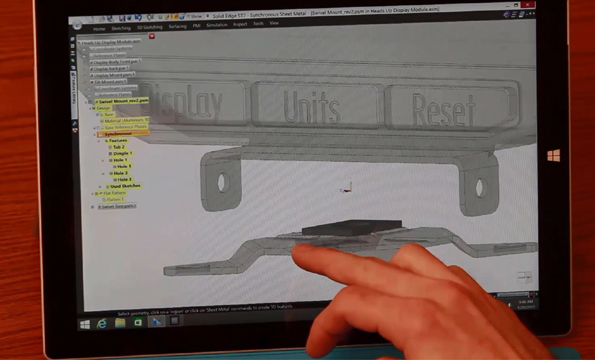Open the Solid Edge application button
Image resolution: width=595 pixels, height=360 pixels.
point(77,25)
